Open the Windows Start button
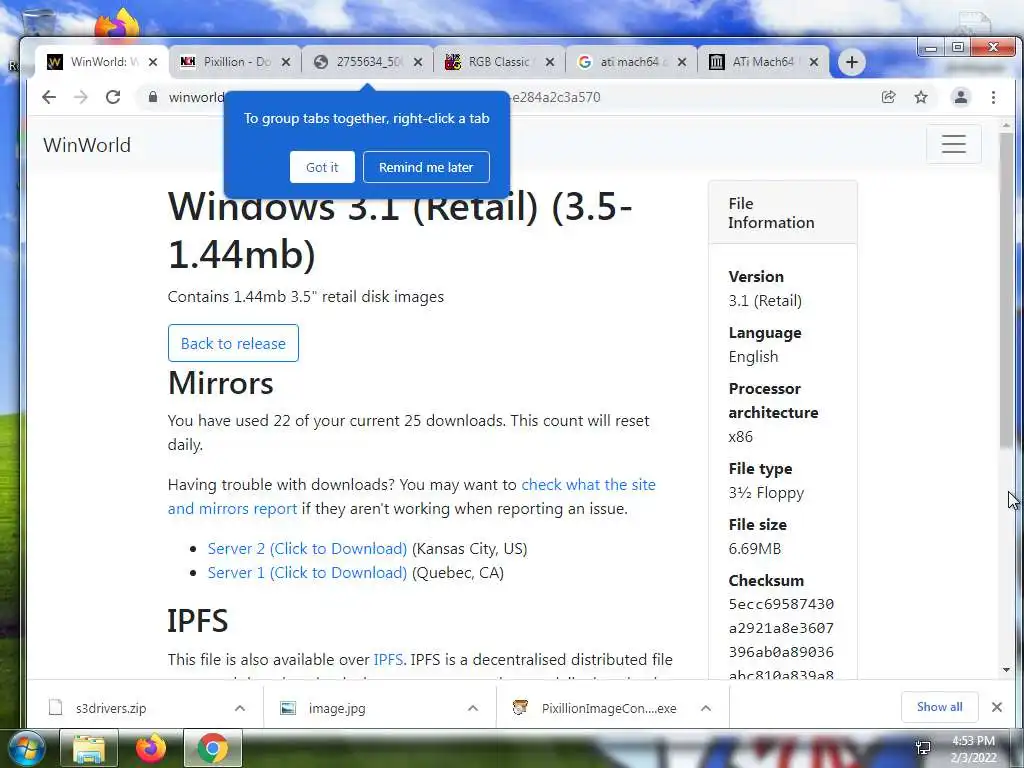Image resolution: width=1024 pixels, height=768 pixels. click(x=27, y=748)
